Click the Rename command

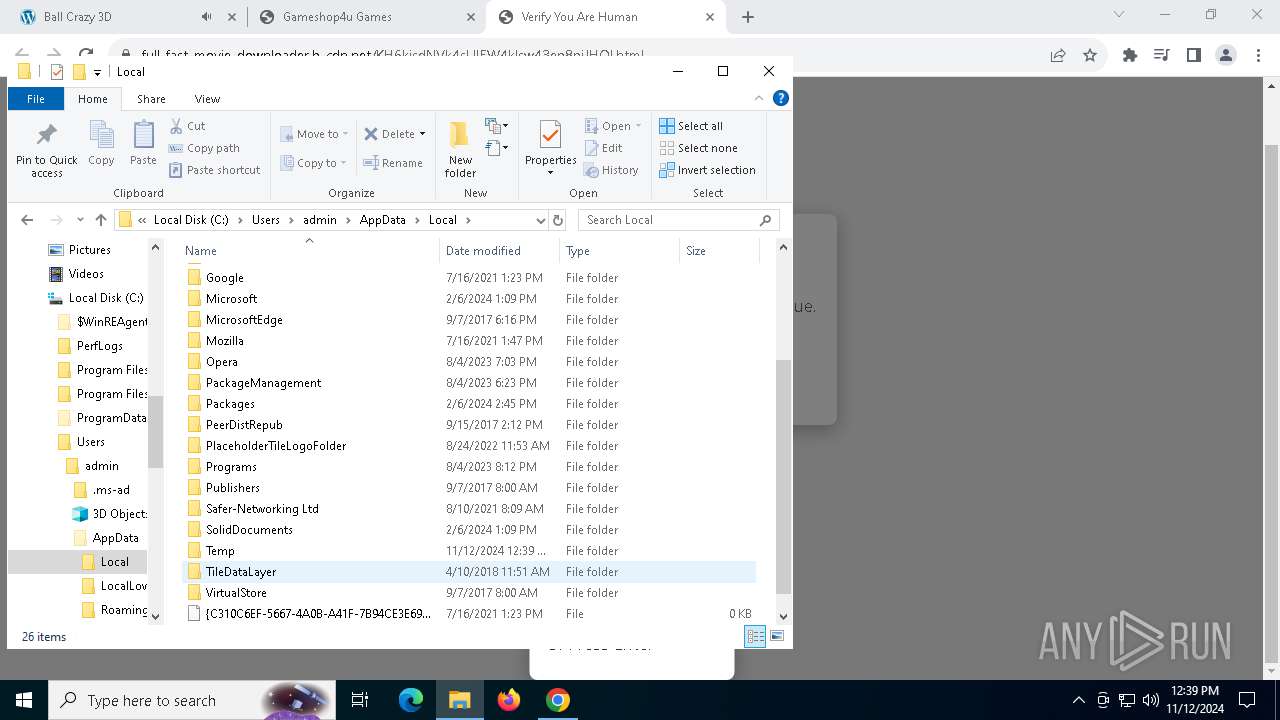[392, 163]
